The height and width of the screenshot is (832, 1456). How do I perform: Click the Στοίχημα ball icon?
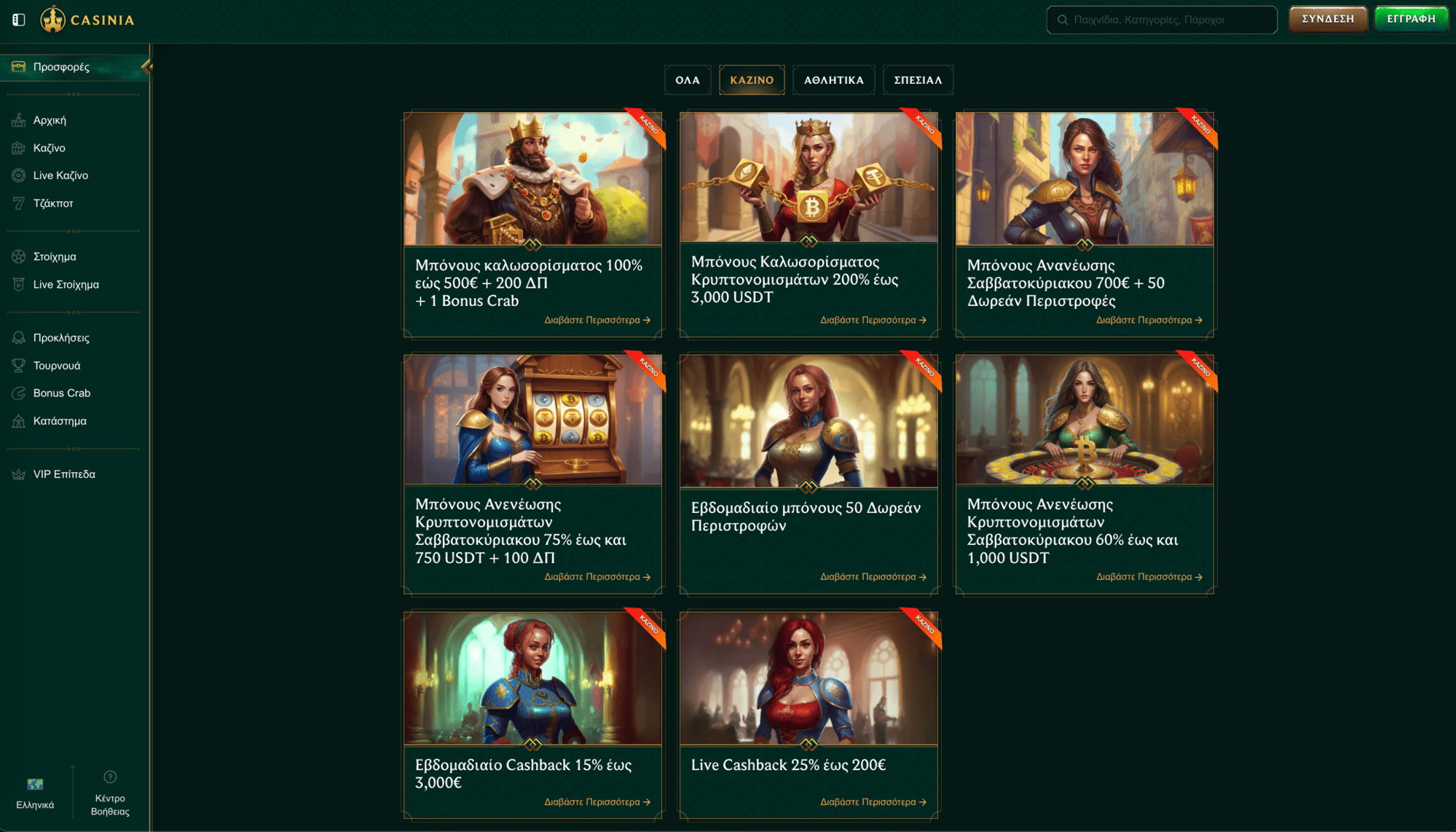pos(19,256)
